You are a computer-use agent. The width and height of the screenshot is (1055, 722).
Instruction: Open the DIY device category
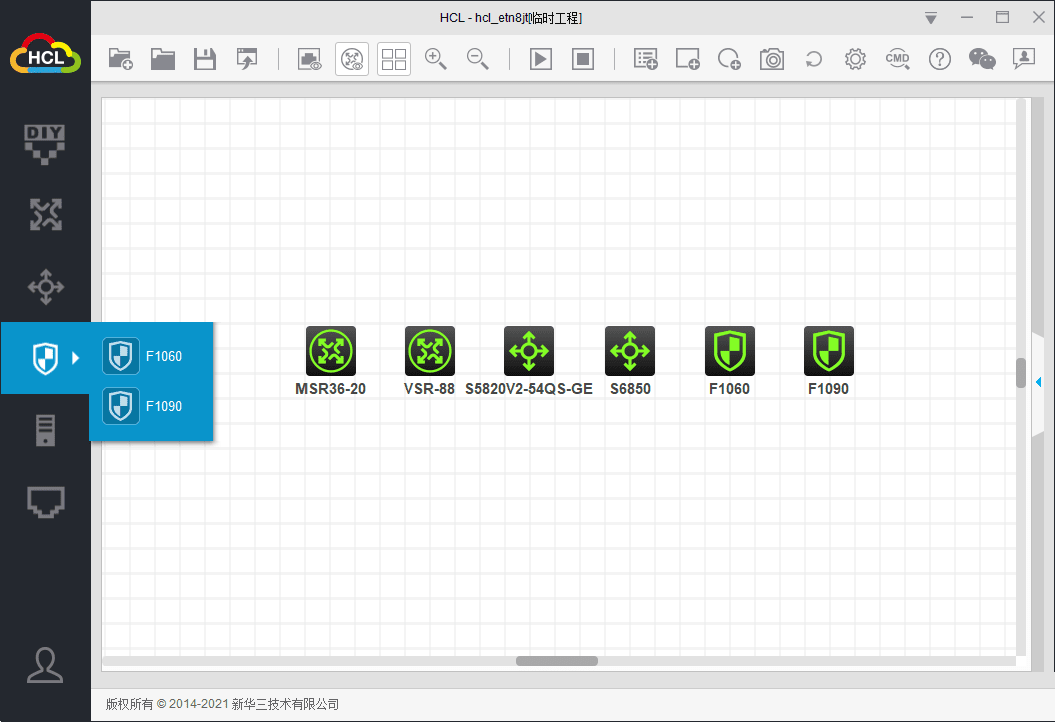[45, 144]
